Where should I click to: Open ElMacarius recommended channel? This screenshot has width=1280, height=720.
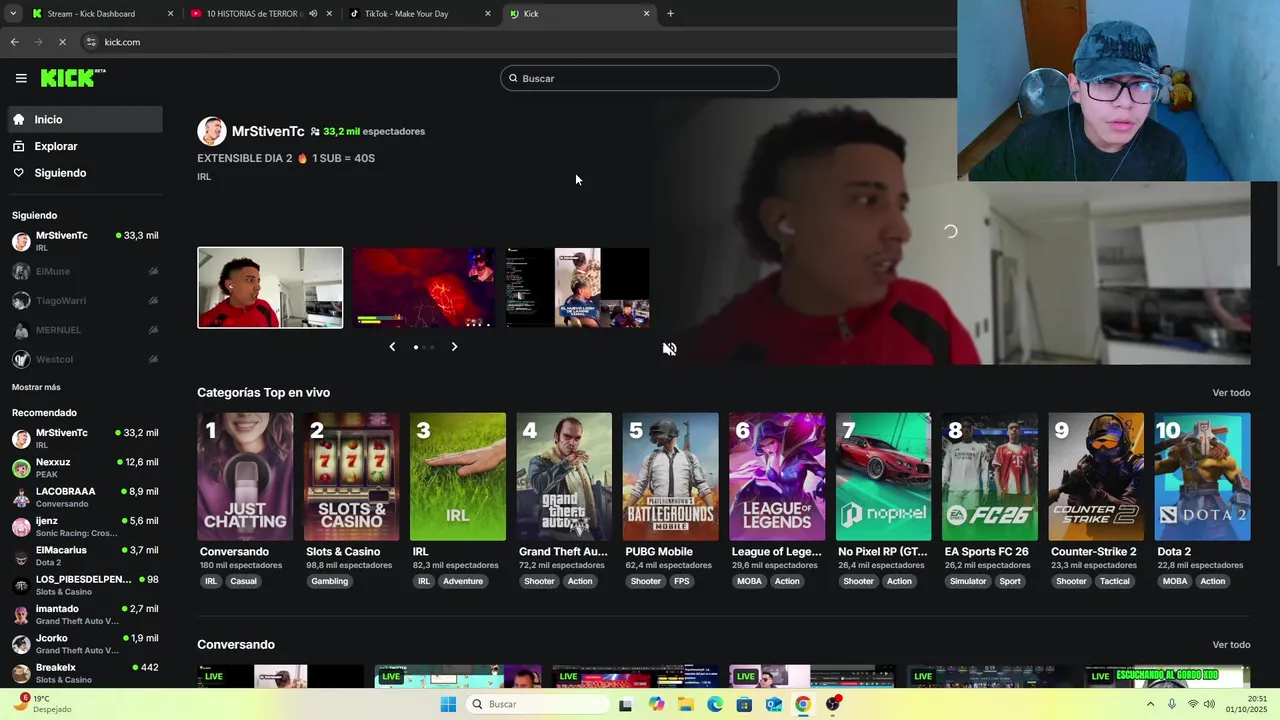click(84, 556)
